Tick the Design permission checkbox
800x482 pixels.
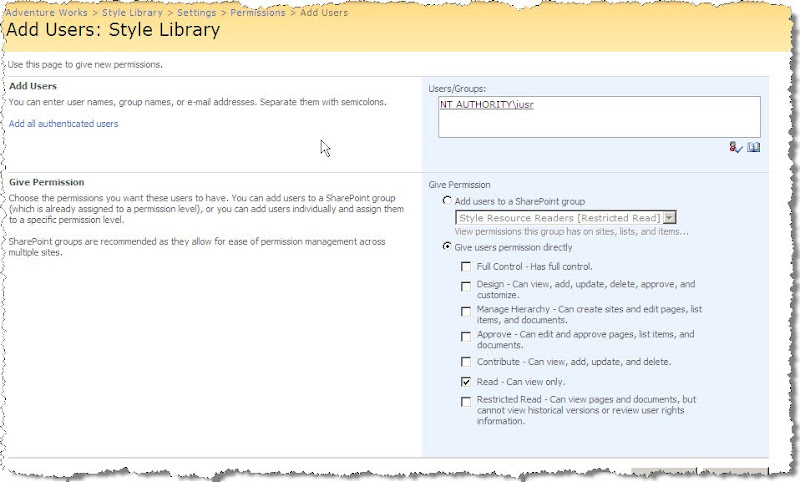coord(466,285)
